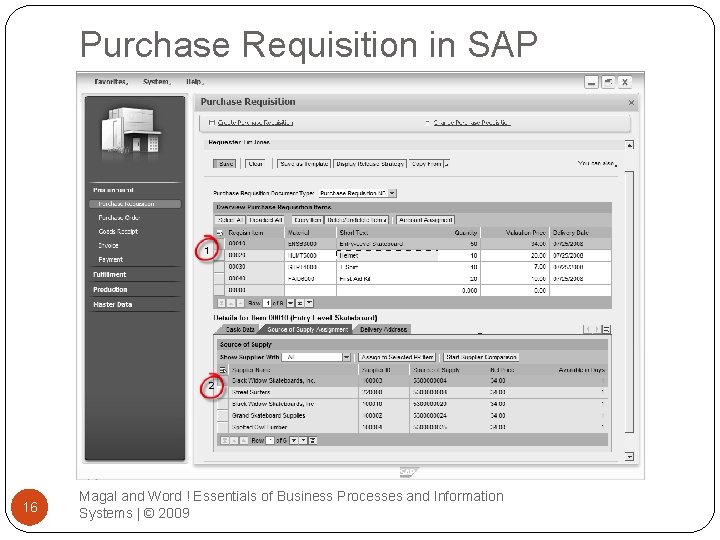Click the Save button

(225, 164)
